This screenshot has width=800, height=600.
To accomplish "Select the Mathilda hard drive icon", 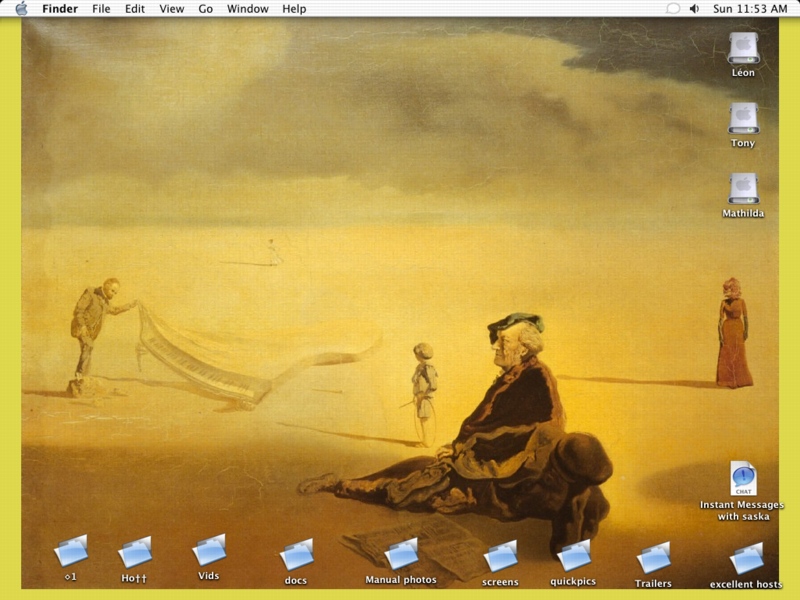I will [743, 188].
